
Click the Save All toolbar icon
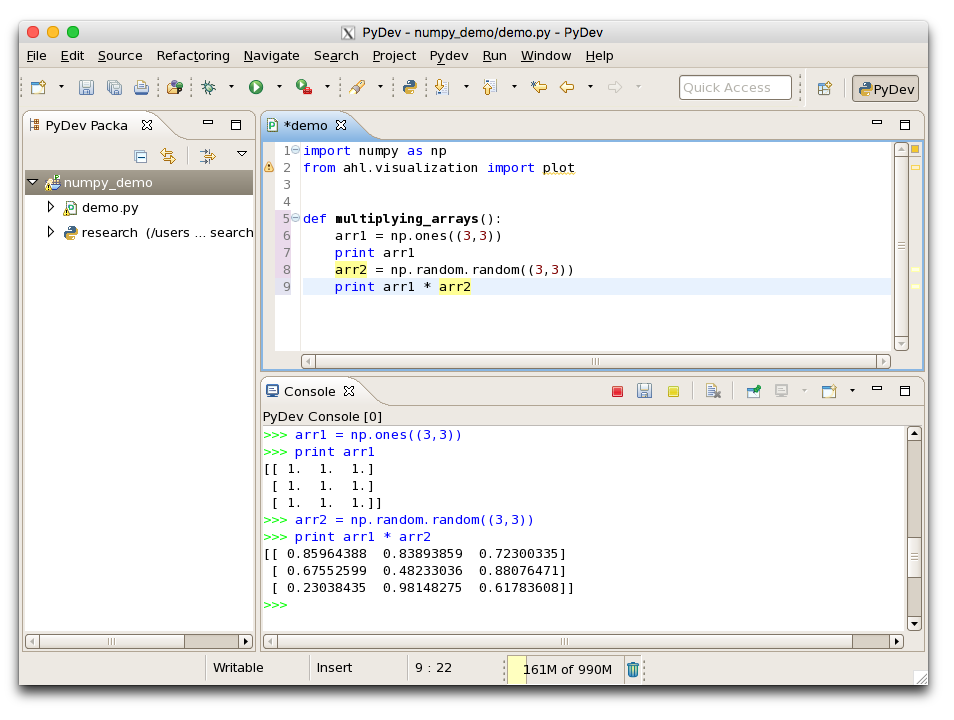[114, 88]
